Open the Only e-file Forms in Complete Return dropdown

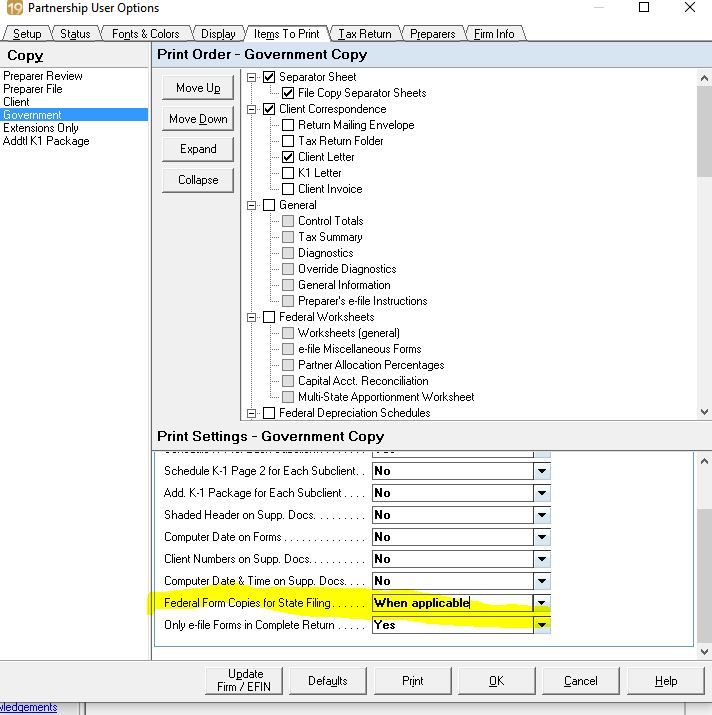pyautogui.click(x=541, y=625)
